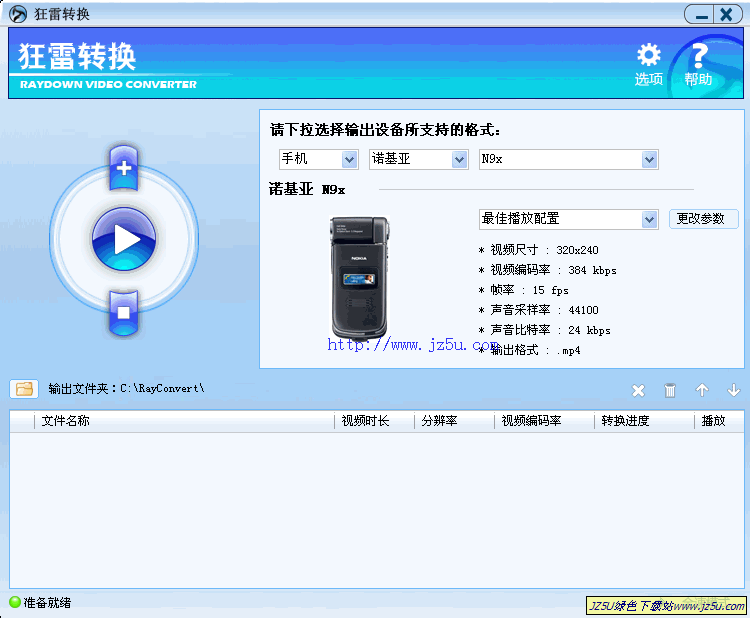750x618 pixels.
Task: Clear the list with the trash icon
Action: [670, 391]
